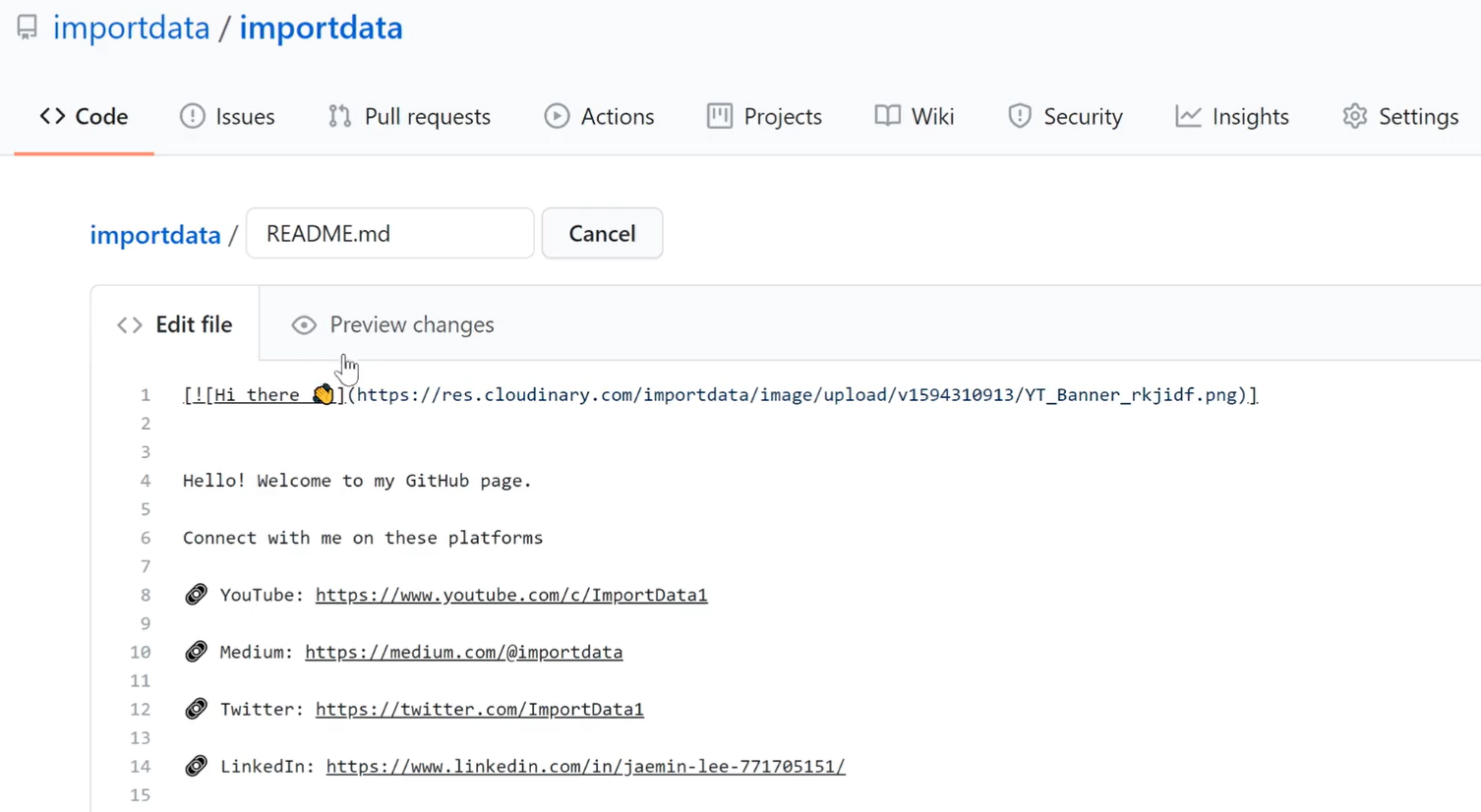Cancel editing the README file

(x=602, y=233)
